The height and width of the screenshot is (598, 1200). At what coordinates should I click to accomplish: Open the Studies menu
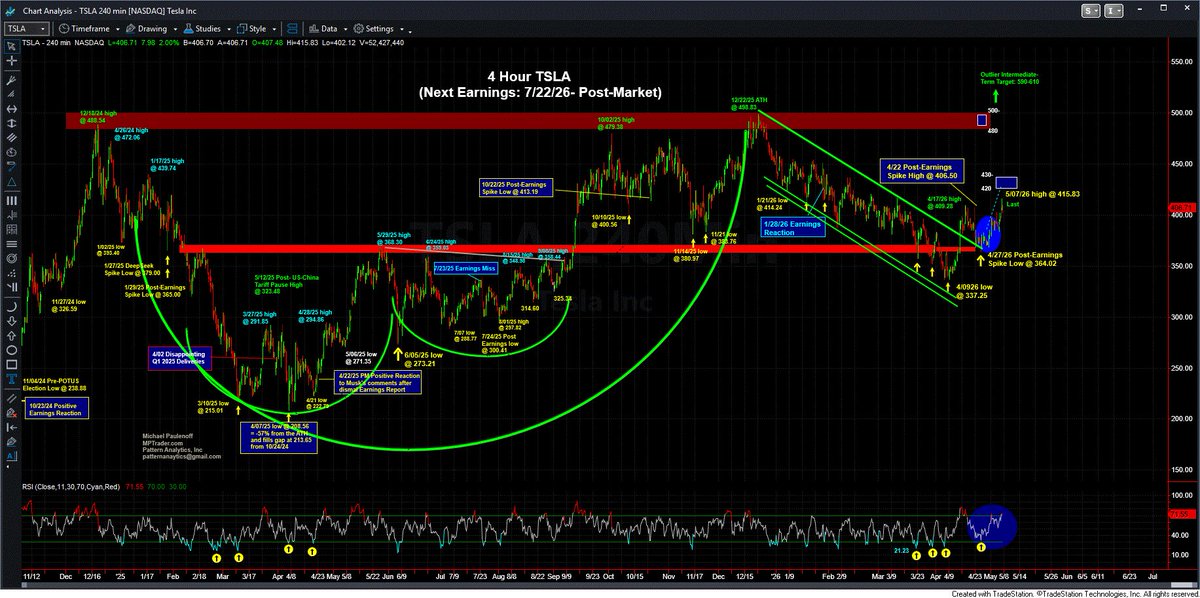point(209,28)
